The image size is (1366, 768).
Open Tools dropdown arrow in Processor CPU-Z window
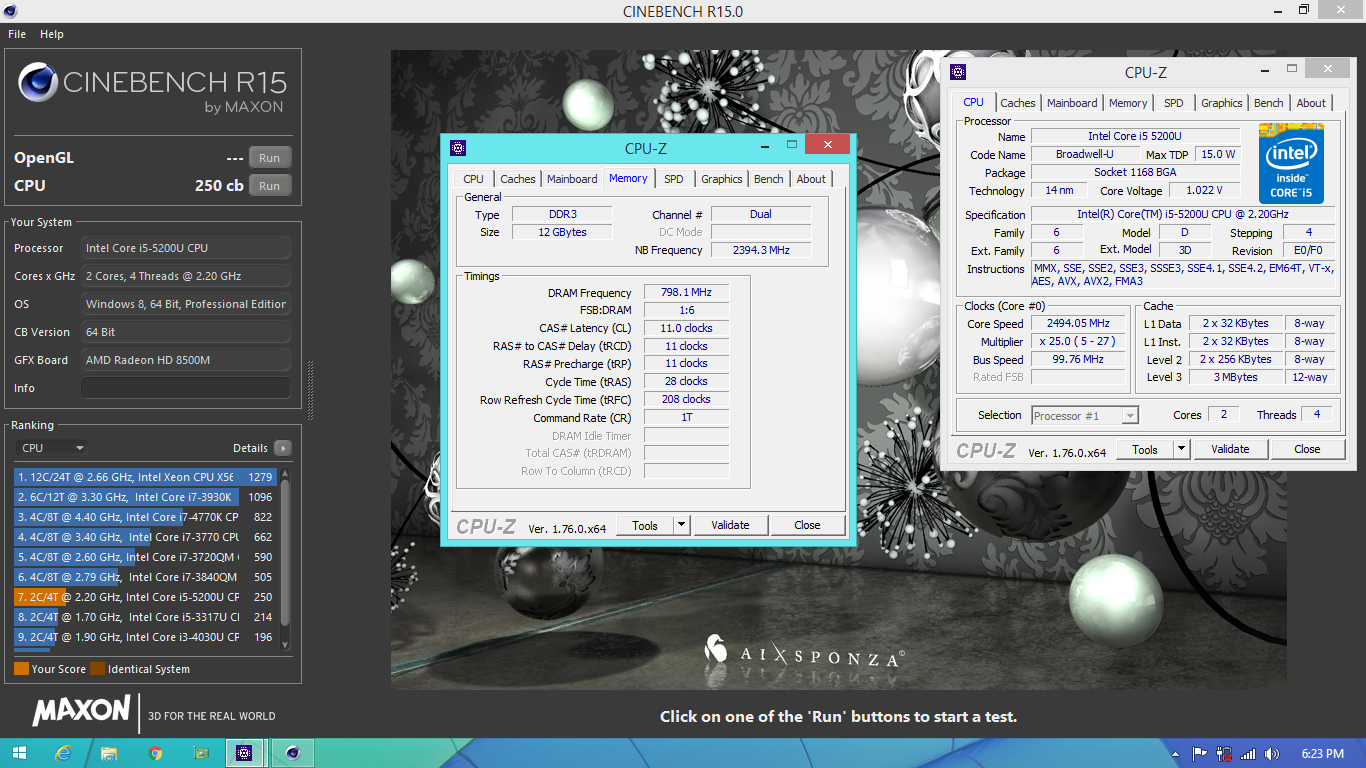pyautogui.click(x=1181, y=449)
